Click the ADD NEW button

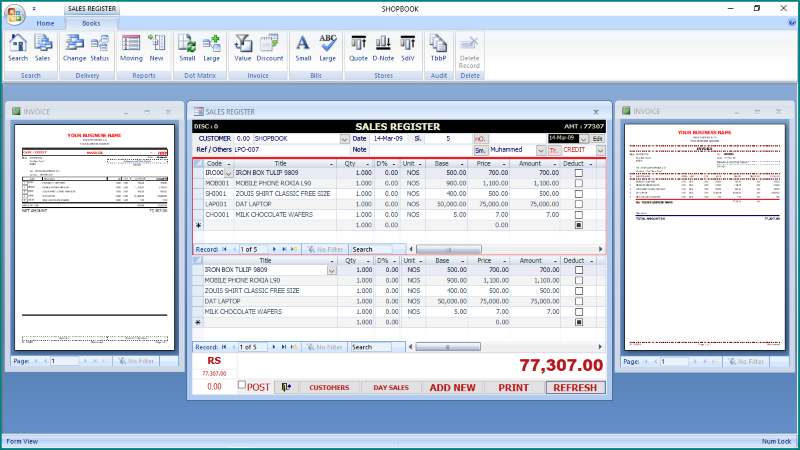point(453,387)
